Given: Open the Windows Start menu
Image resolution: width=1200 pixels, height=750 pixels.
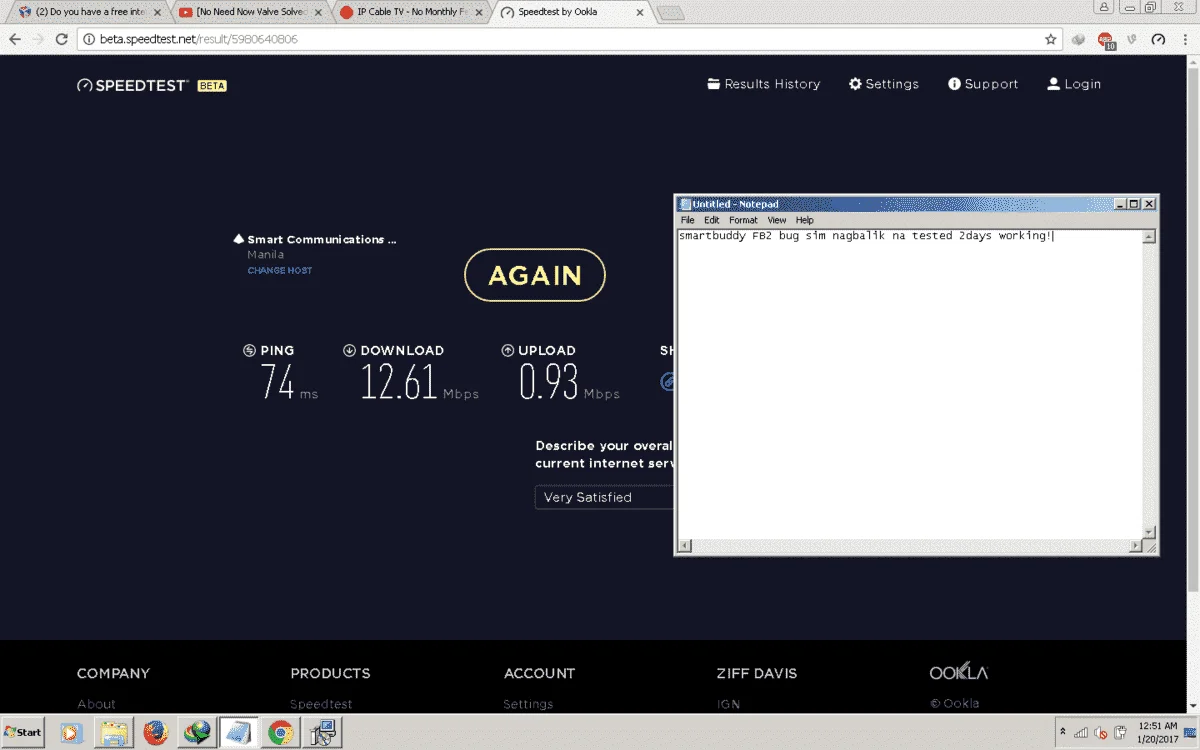Looking at the screenshot, I should coord(23,732).
